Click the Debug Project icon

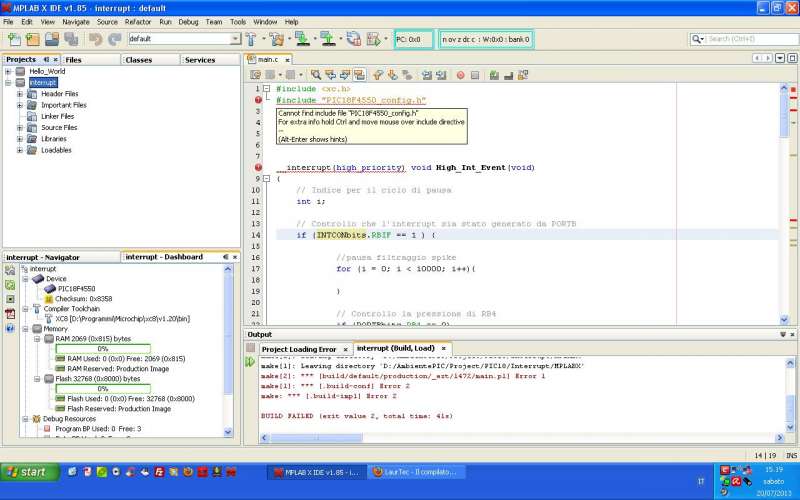(373, 39)
